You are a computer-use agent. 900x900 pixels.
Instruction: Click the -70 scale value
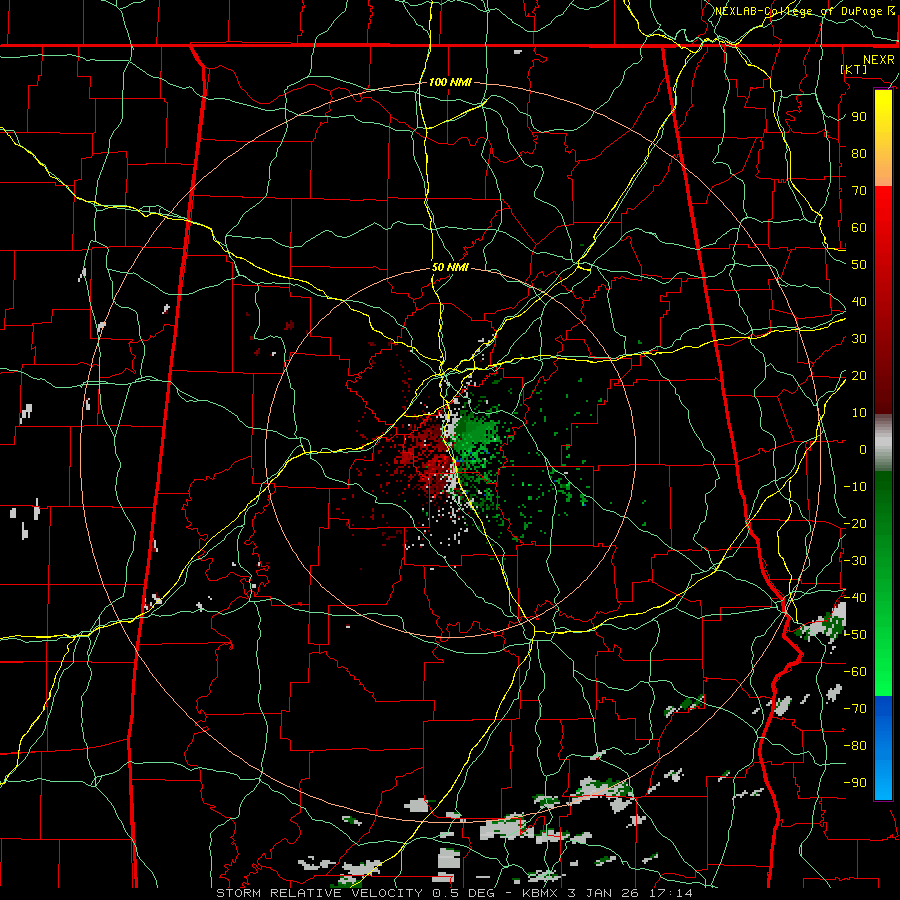[x=855, y=709]
